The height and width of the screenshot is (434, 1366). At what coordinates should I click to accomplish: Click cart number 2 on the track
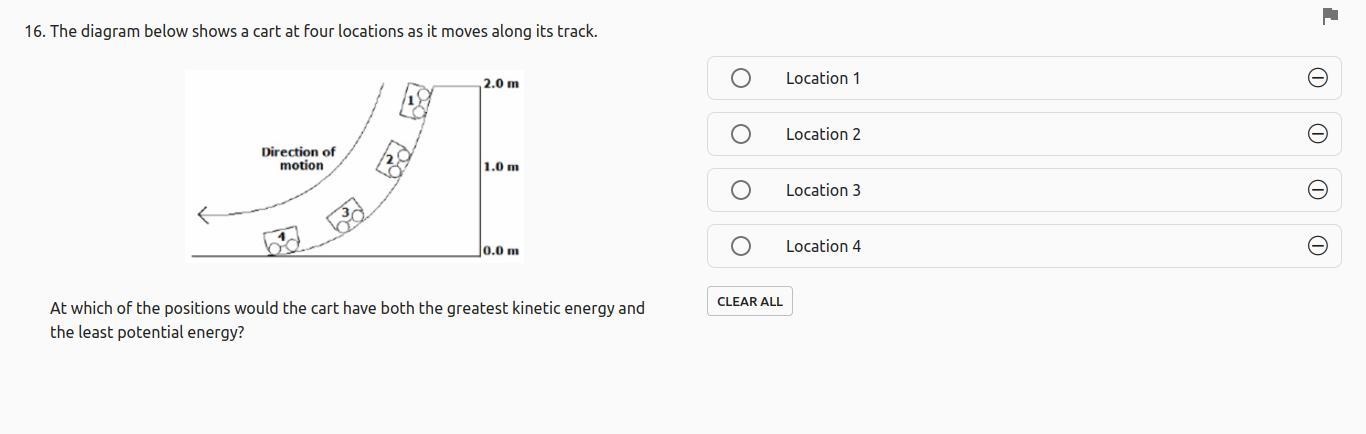(x=394, y=159)
